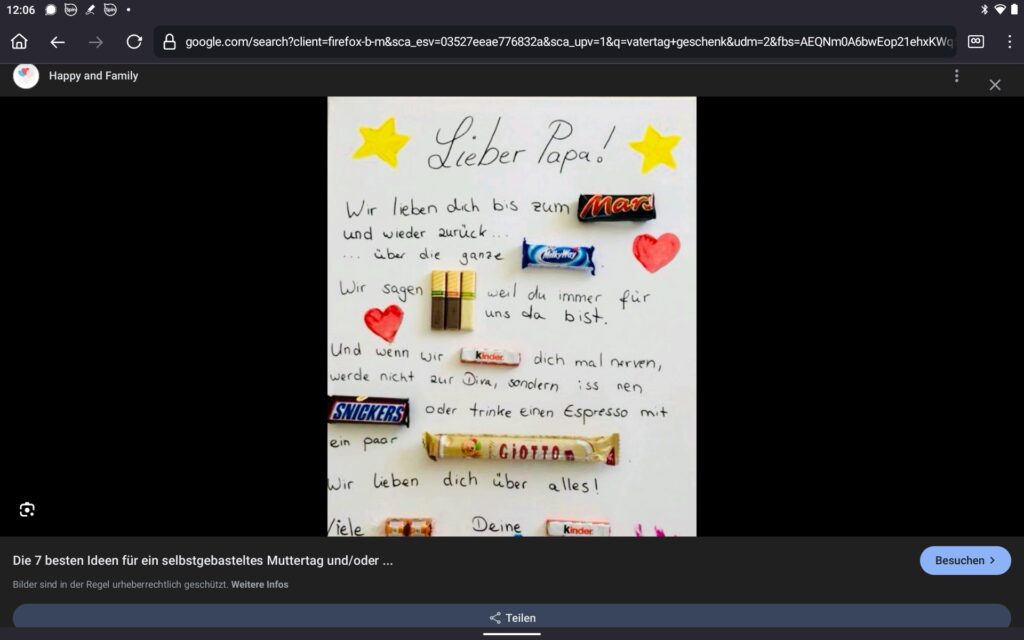This screenshot has height=640, width=1024.
Task: Search image with Google Lens icon
Action: point(27,509)
